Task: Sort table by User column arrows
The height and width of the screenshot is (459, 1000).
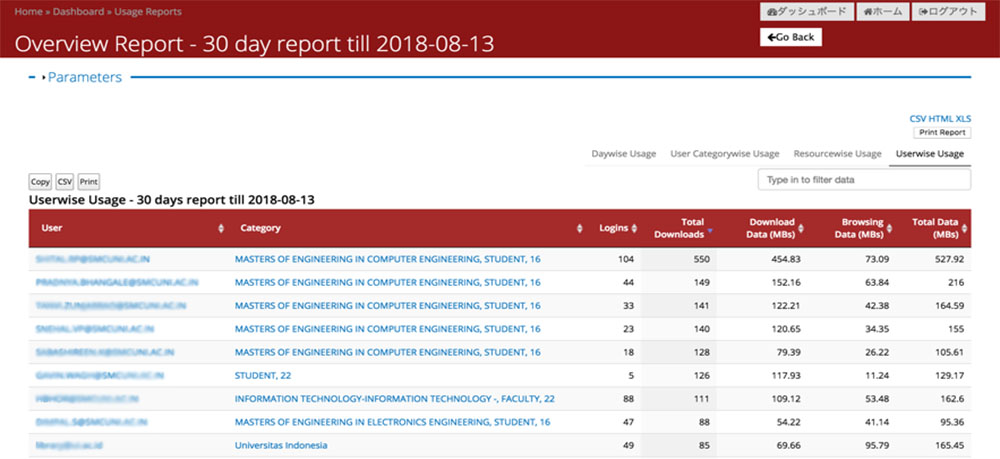Action: (x=221, y=228)
